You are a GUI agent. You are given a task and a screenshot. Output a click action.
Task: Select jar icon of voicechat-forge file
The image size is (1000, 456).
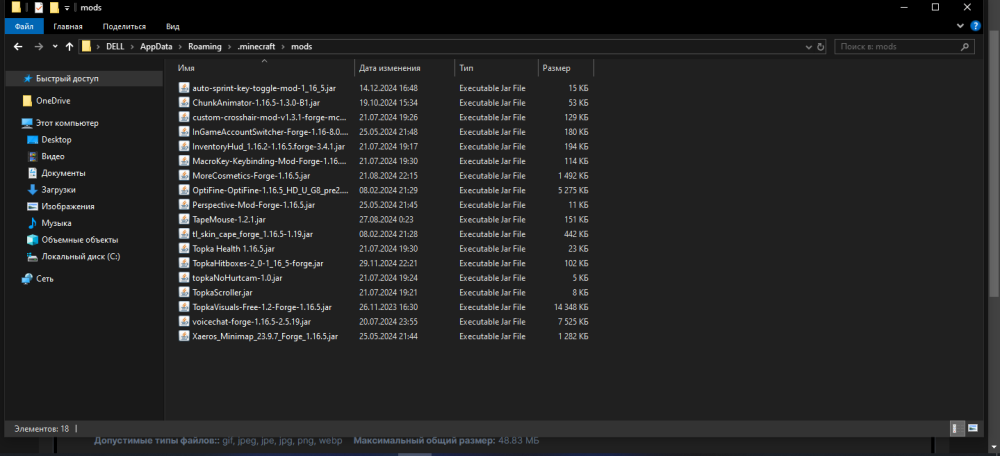(184, 321)
